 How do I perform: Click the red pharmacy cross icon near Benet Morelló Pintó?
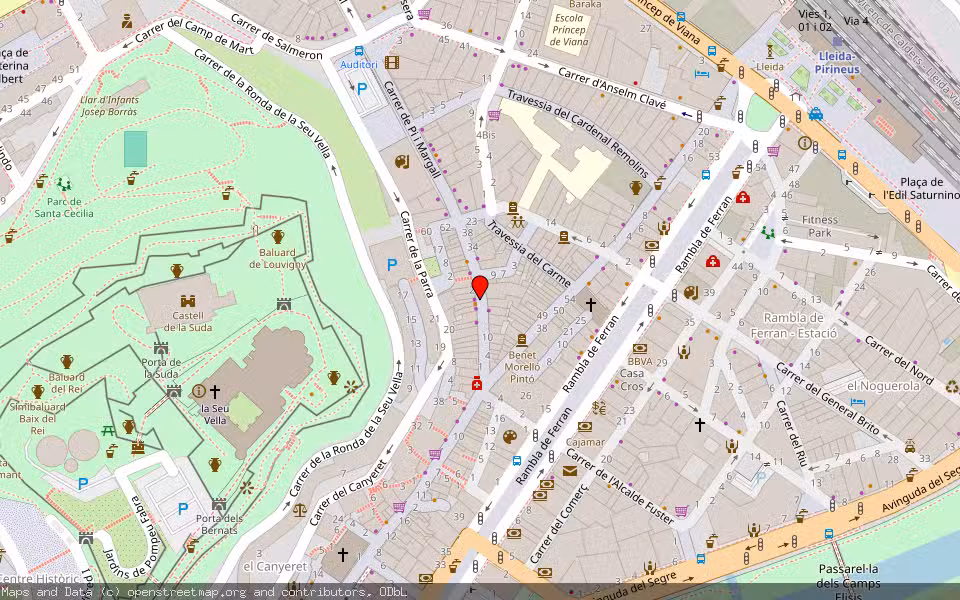(477, 384)
